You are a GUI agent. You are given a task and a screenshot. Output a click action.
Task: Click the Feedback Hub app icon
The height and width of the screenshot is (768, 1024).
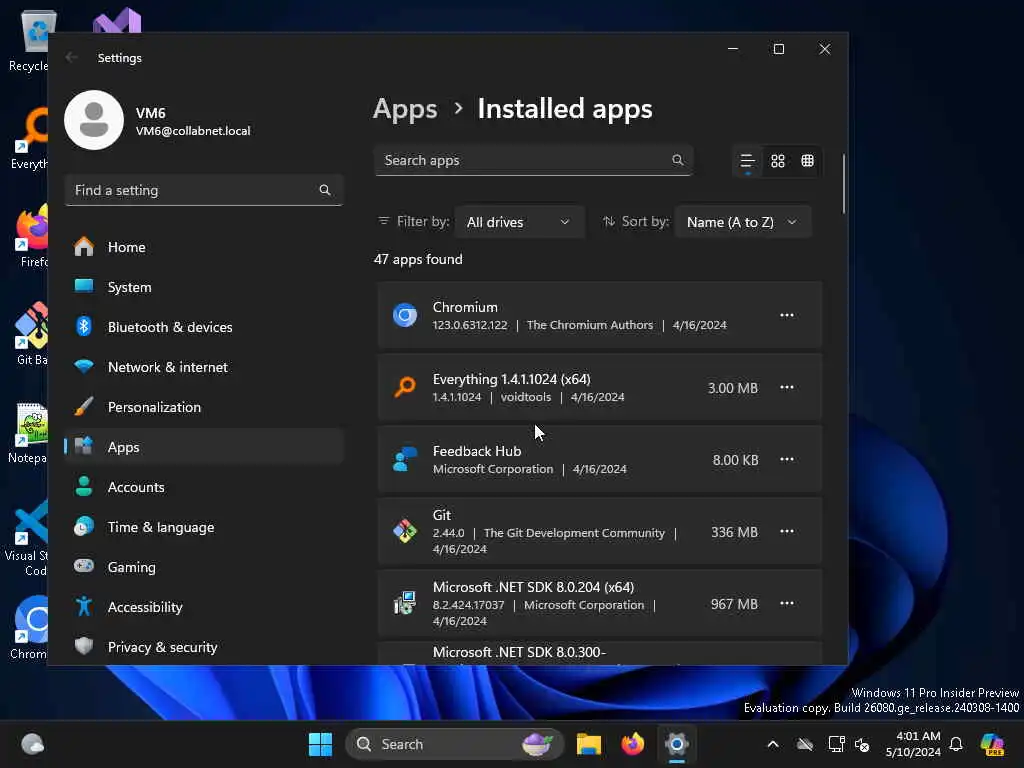[x=405, y=459]
